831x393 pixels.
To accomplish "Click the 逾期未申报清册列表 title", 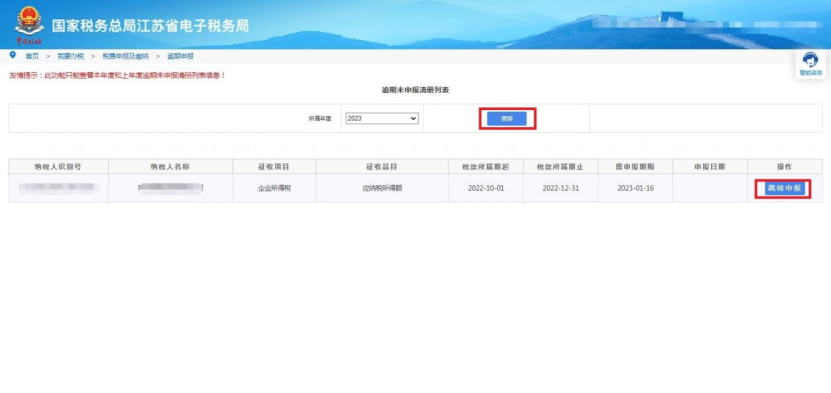I will (x=416, y=91).
